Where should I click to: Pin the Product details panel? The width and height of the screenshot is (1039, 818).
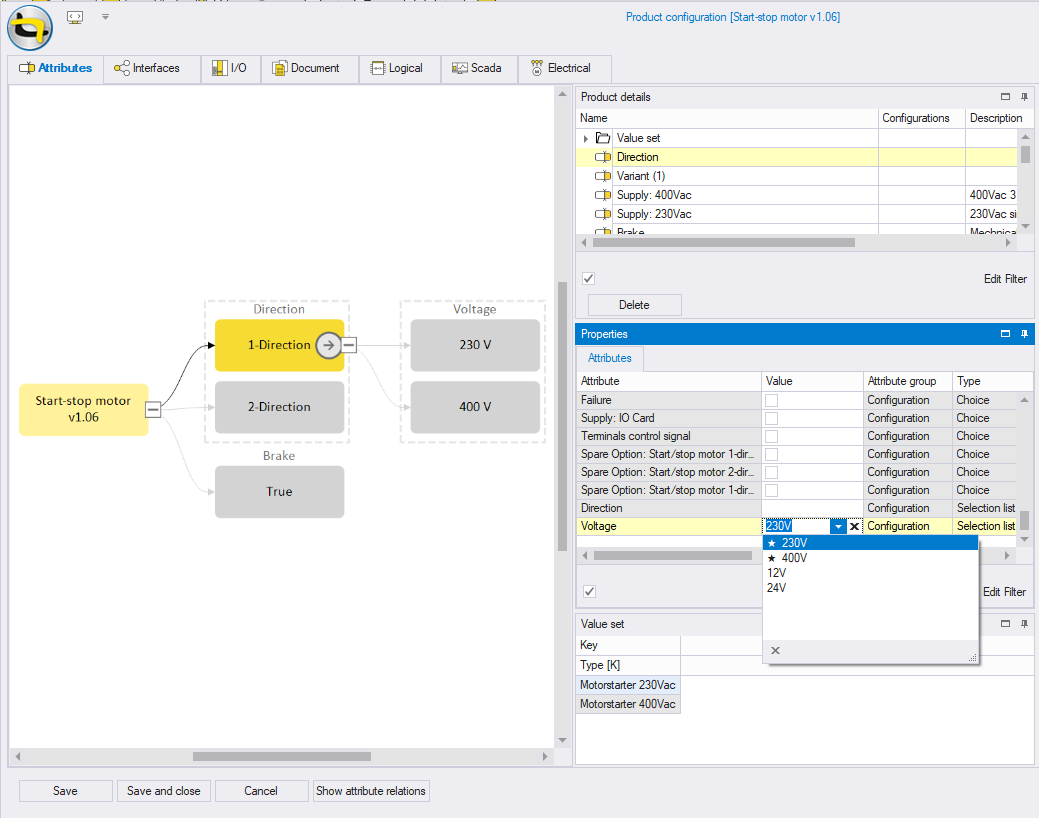click(x=1024, y=97)
